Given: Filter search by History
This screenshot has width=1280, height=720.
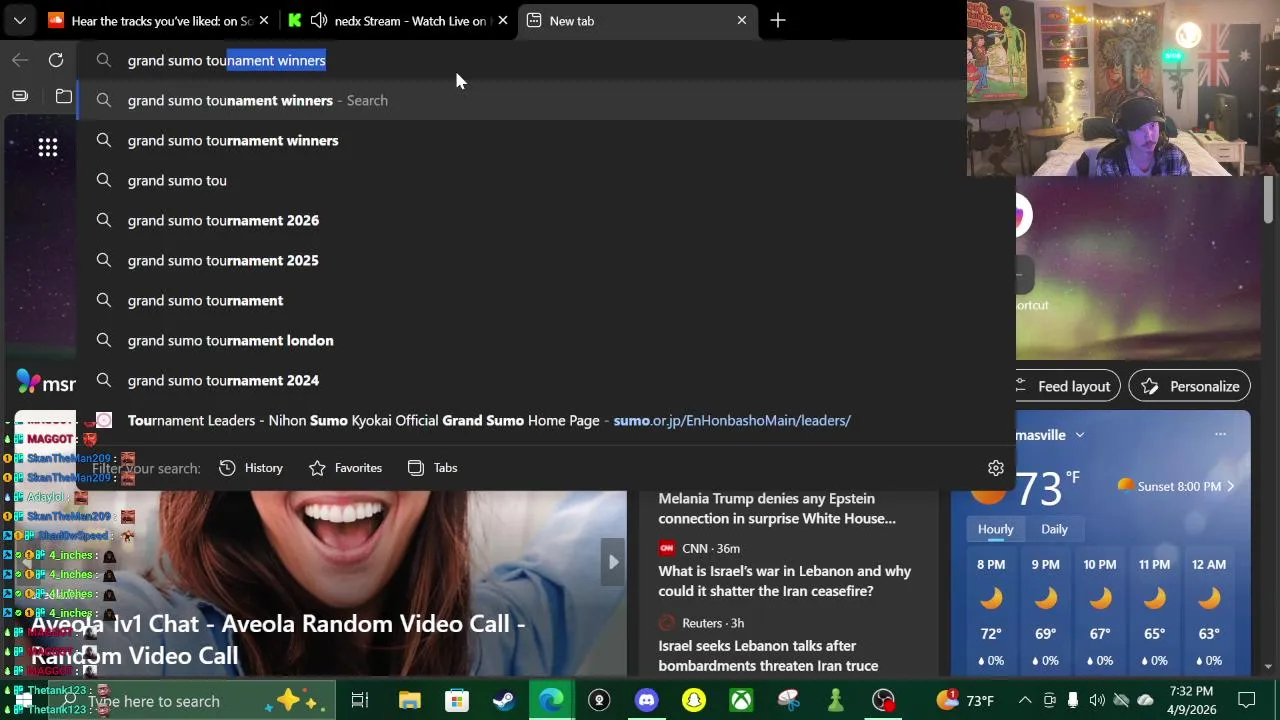Looking at the screenshot, I should (251, 468).
